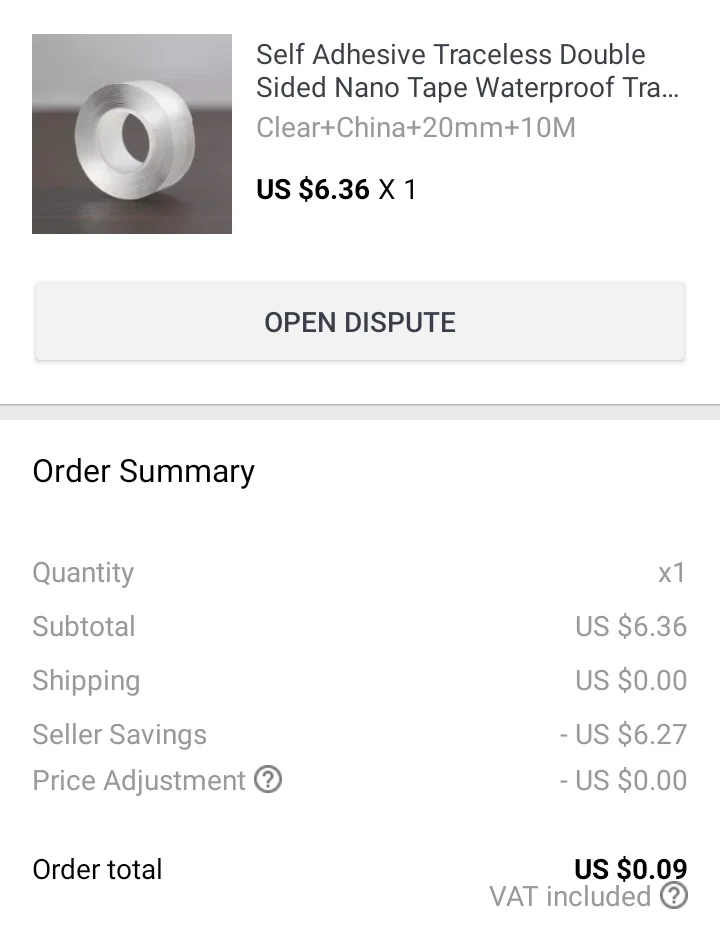Select the Shipping cost US $0.00
The width and height of the screenshot is (720, 948).
(x=631, y=681)
